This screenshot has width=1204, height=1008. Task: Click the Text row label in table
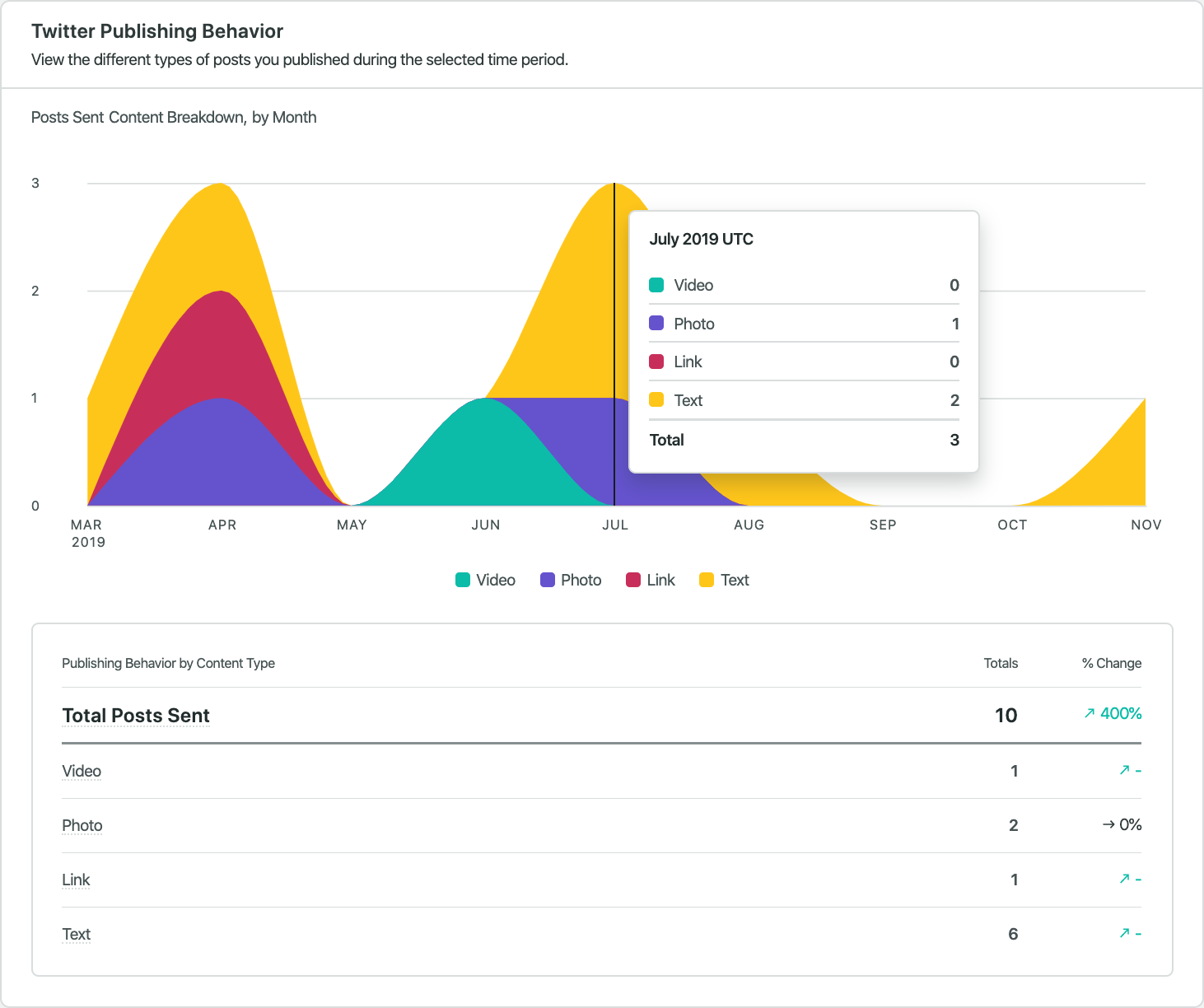pos(77,934)
